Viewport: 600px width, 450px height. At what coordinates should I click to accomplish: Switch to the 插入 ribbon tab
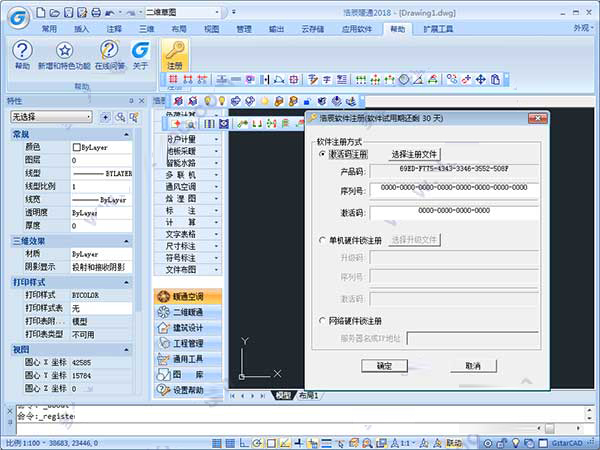click(81, 29)
